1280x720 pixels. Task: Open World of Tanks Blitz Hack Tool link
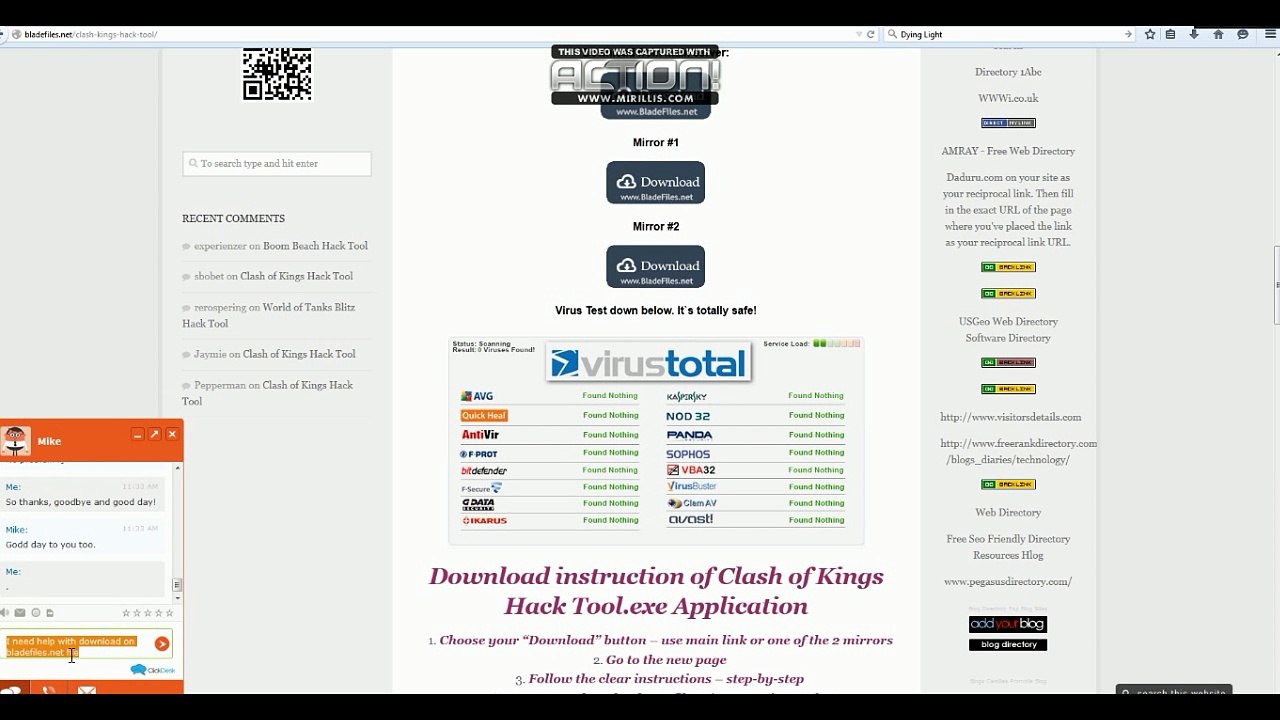(x=268, y=315)
